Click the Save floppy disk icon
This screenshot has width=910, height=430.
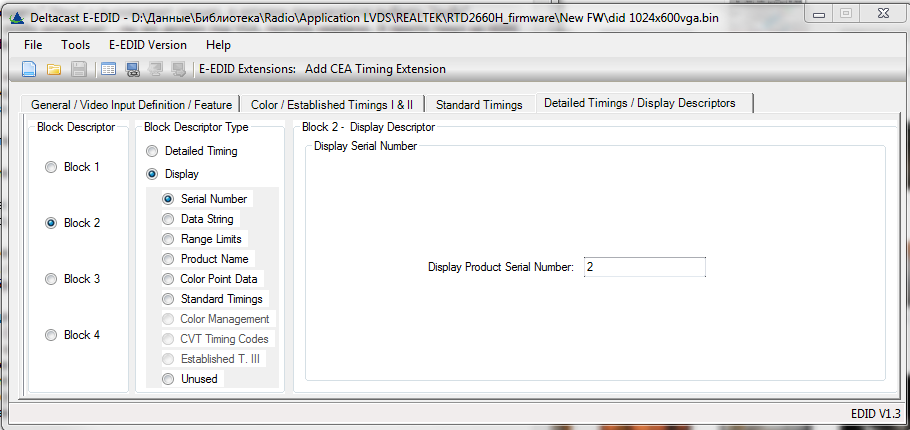(78, 69)
